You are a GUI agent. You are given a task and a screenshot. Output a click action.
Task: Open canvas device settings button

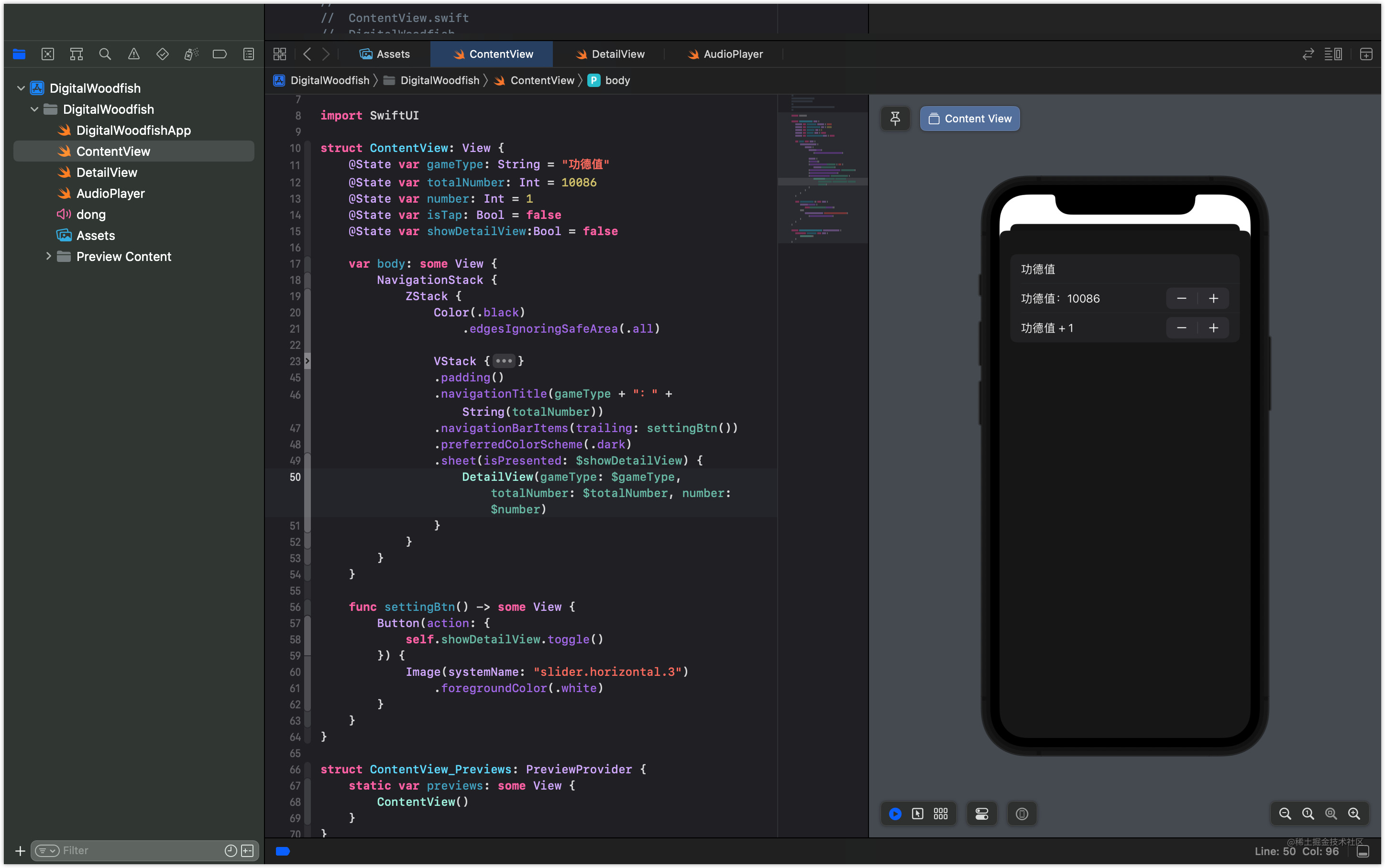(982, 814)
